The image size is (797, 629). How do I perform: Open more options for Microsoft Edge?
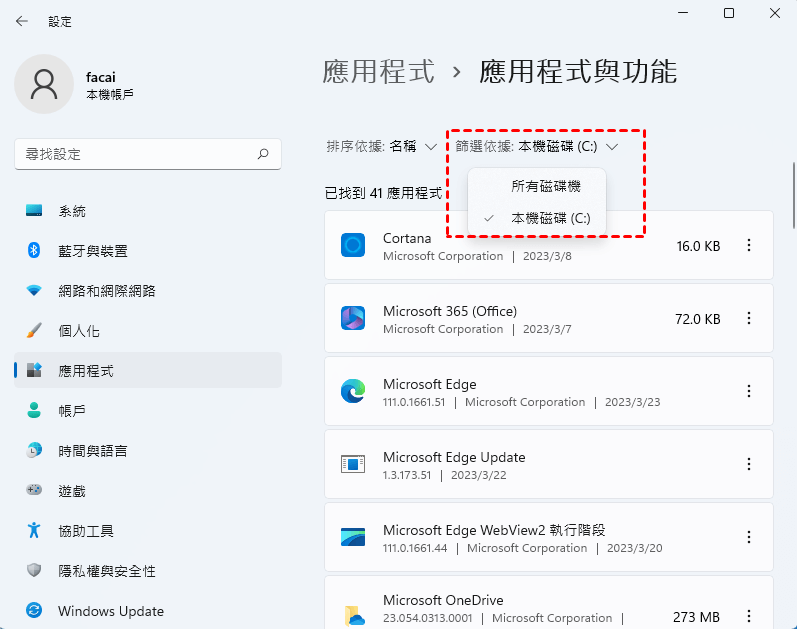(749, 391)
